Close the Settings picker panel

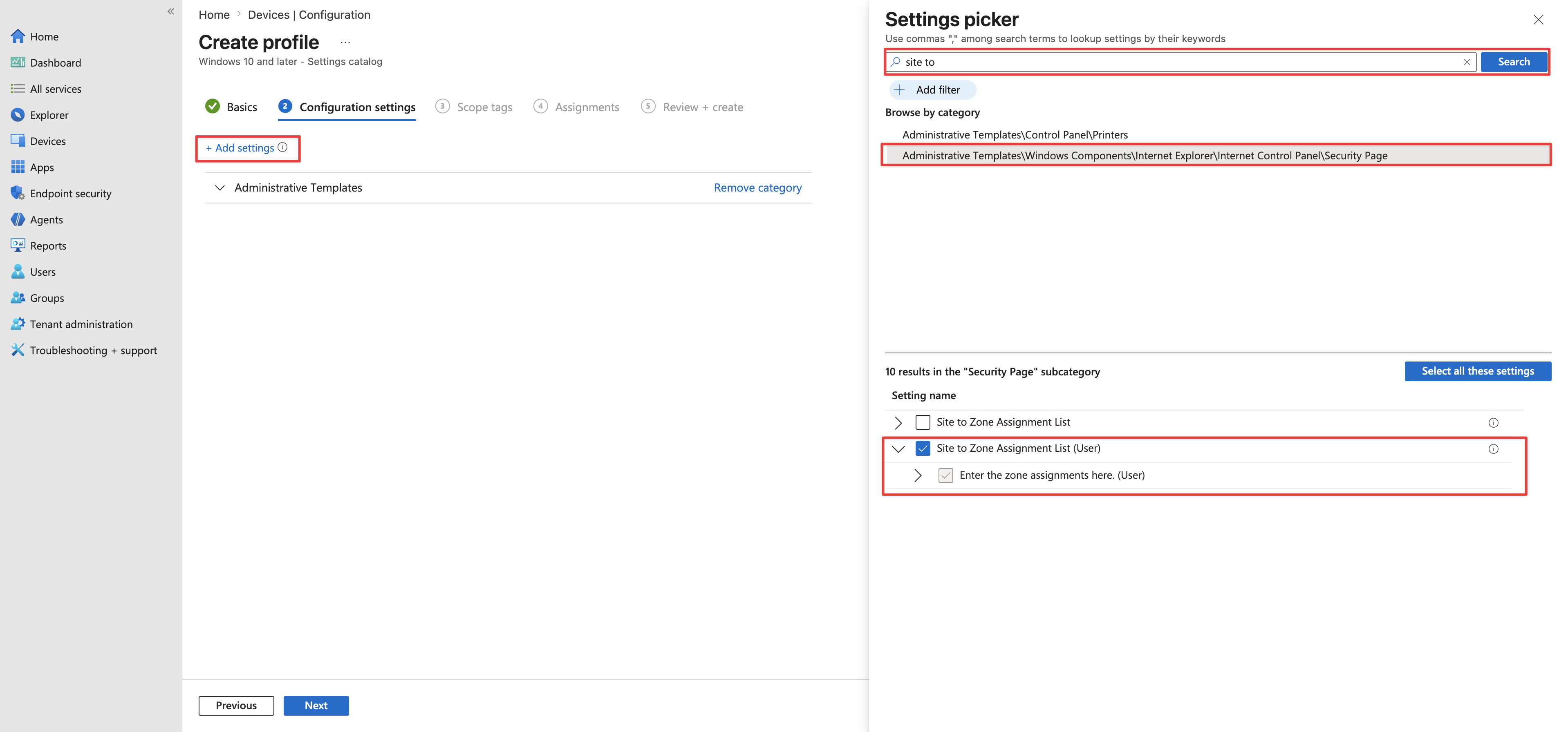click(x=1538, y=20)
